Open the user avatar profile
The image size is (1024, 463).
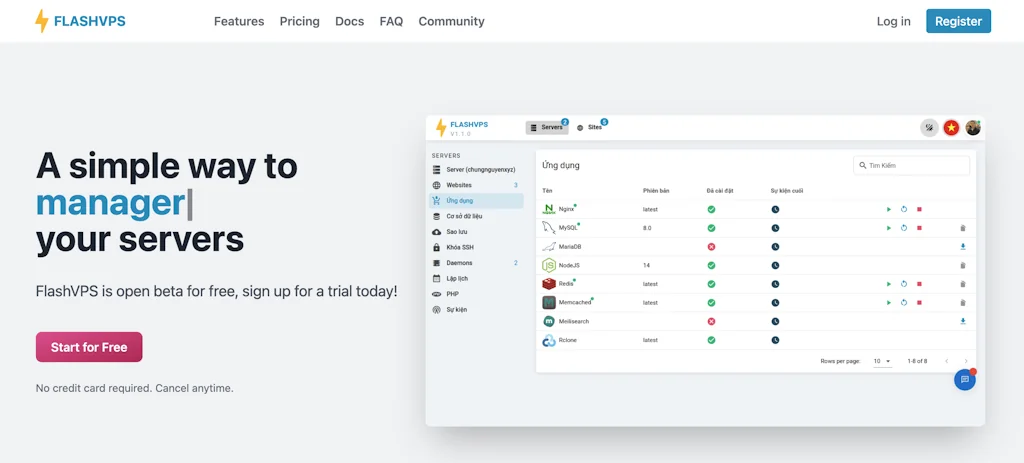click(973, 127)
